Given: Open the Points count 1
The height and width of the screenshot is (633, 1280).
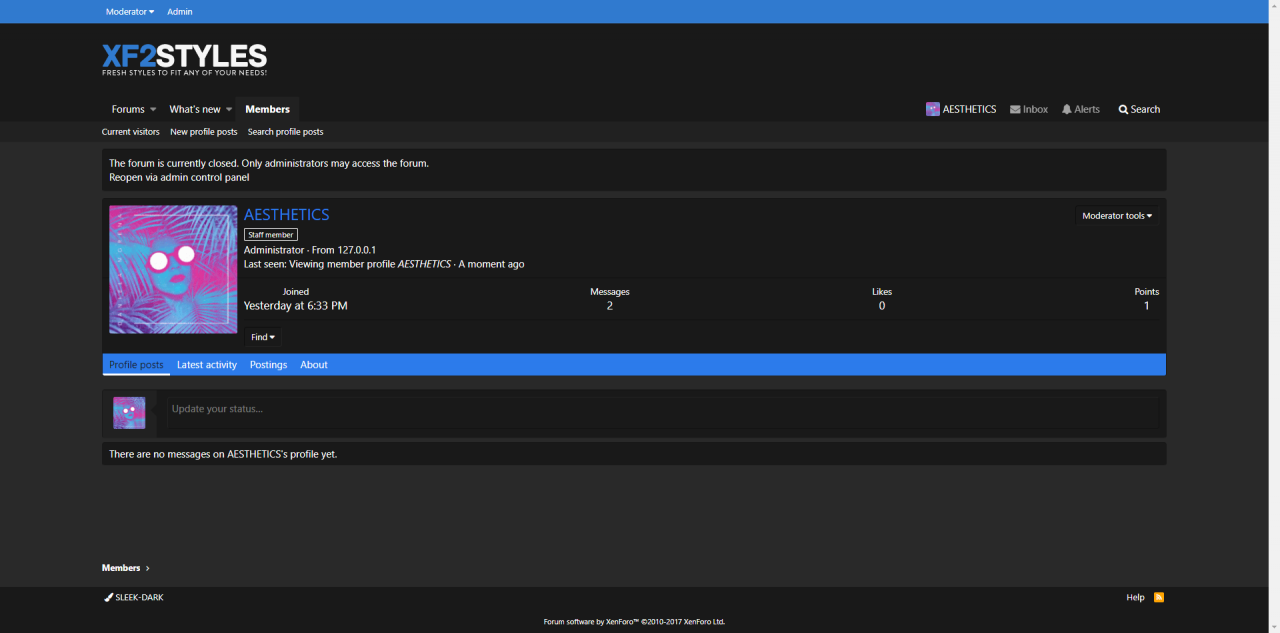Looking at the screenshot, I should pyautogui.click(x=1147, y=306).
